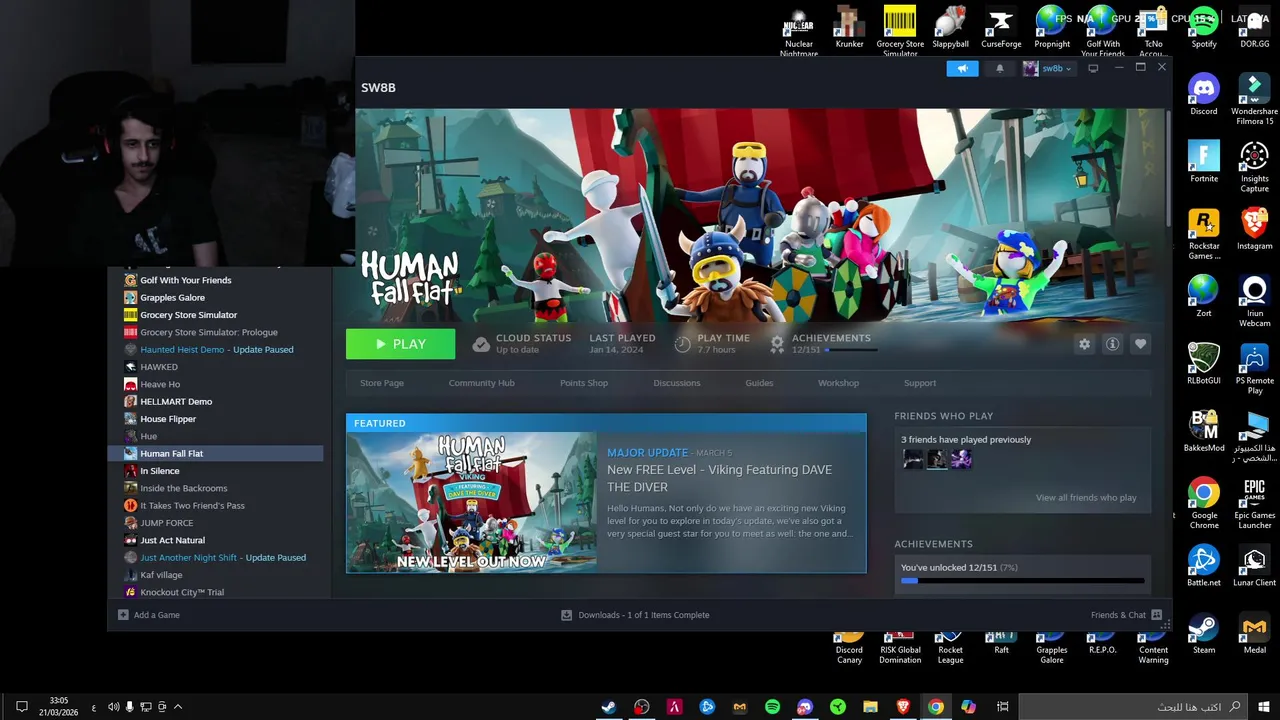Open Brave browser from taskbar

pyautogui.click(x=903, y=706)
